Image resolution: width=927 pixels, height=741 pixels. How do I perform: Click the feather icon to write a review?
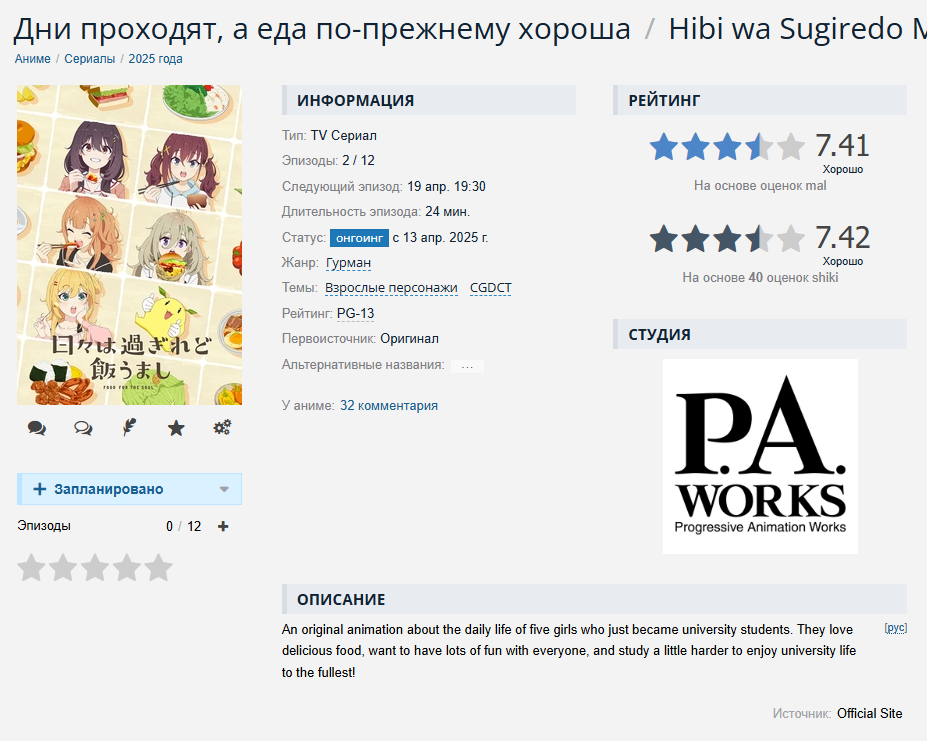129,428
